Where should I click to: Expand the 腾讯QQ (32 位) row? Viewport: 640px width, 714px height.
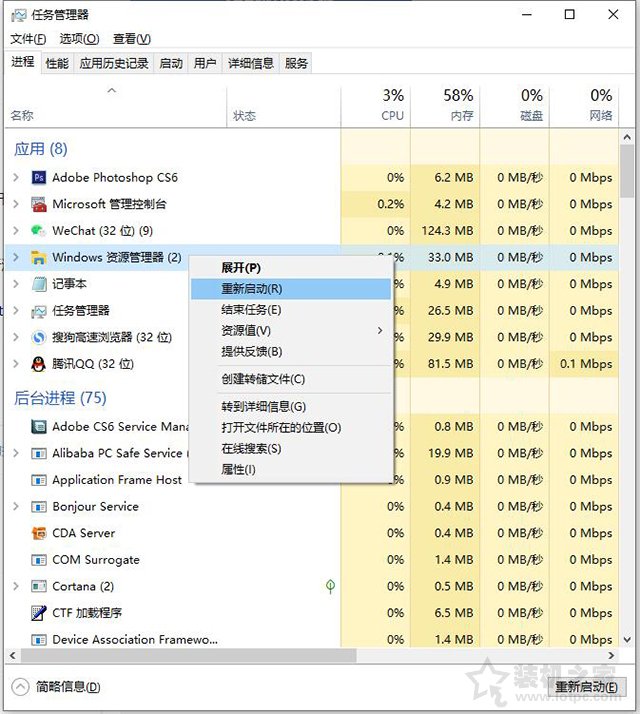pyautogui.click(x=16, y=364)
